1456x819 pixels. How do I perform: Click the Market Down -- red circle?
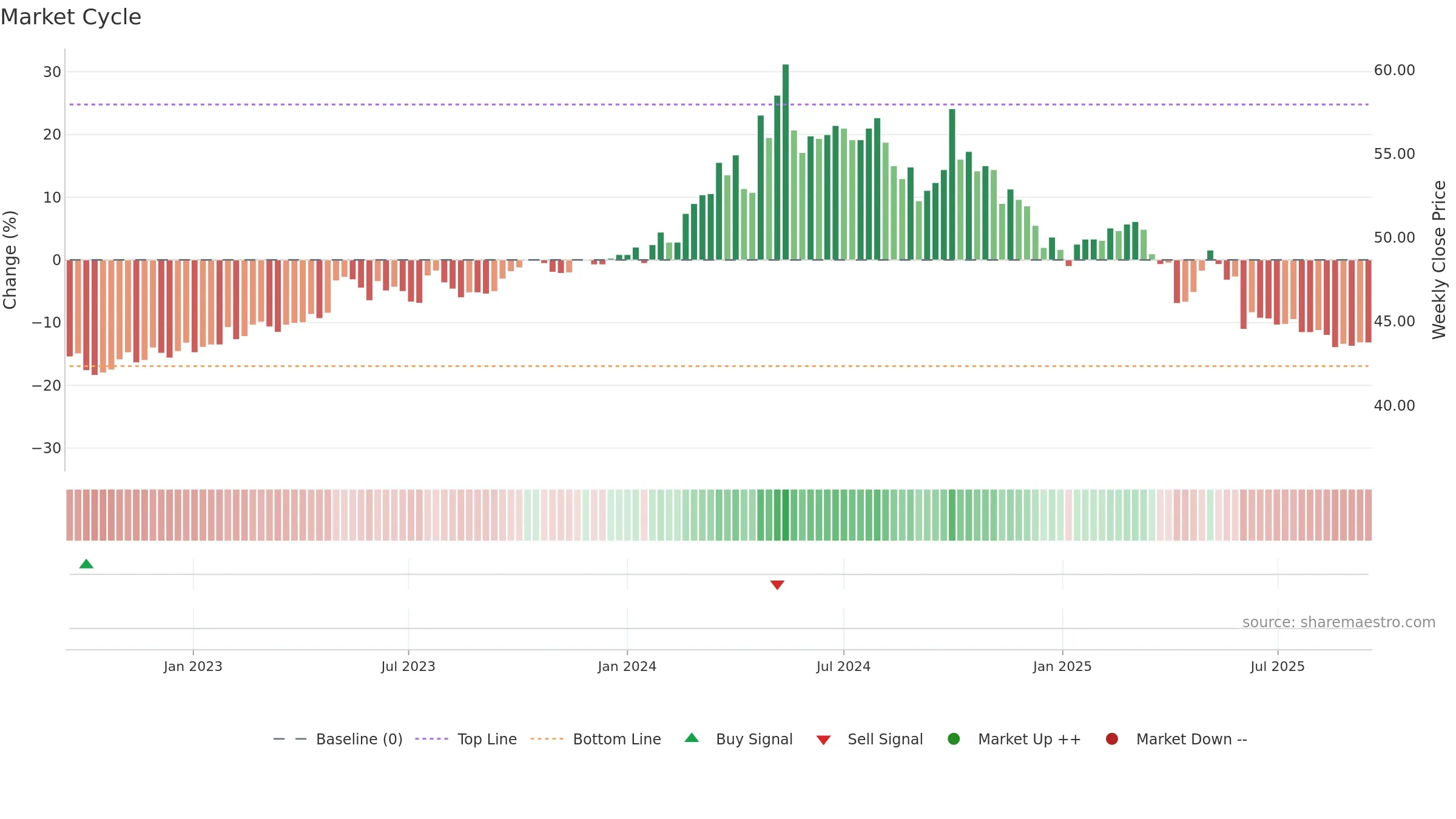[x=1112, y=739]
